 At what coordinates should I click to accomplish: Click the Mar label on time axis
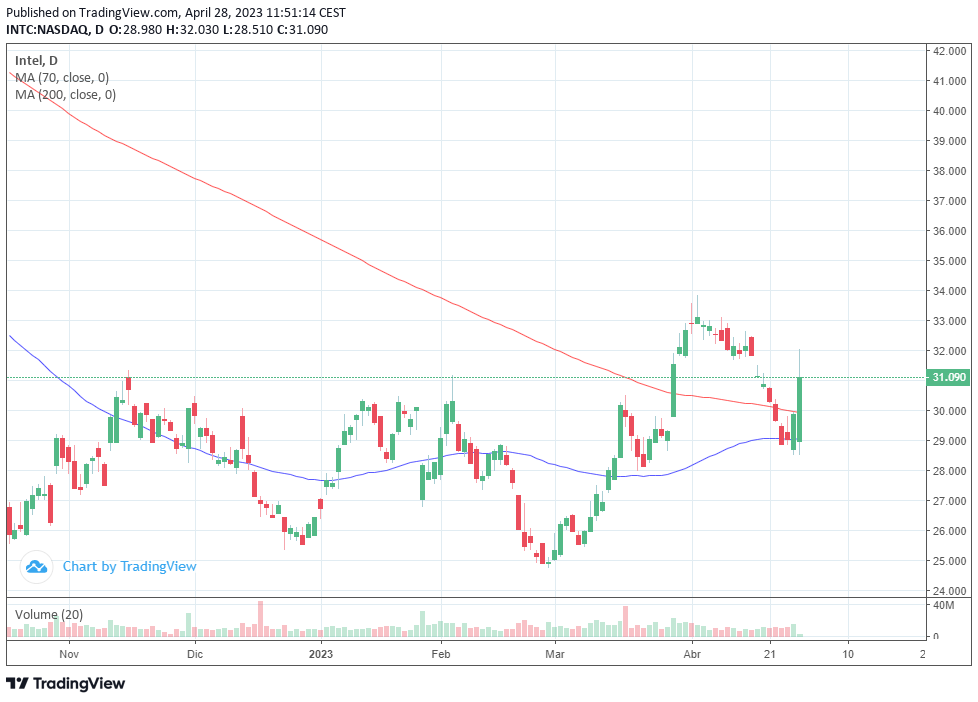coord(555,654)
